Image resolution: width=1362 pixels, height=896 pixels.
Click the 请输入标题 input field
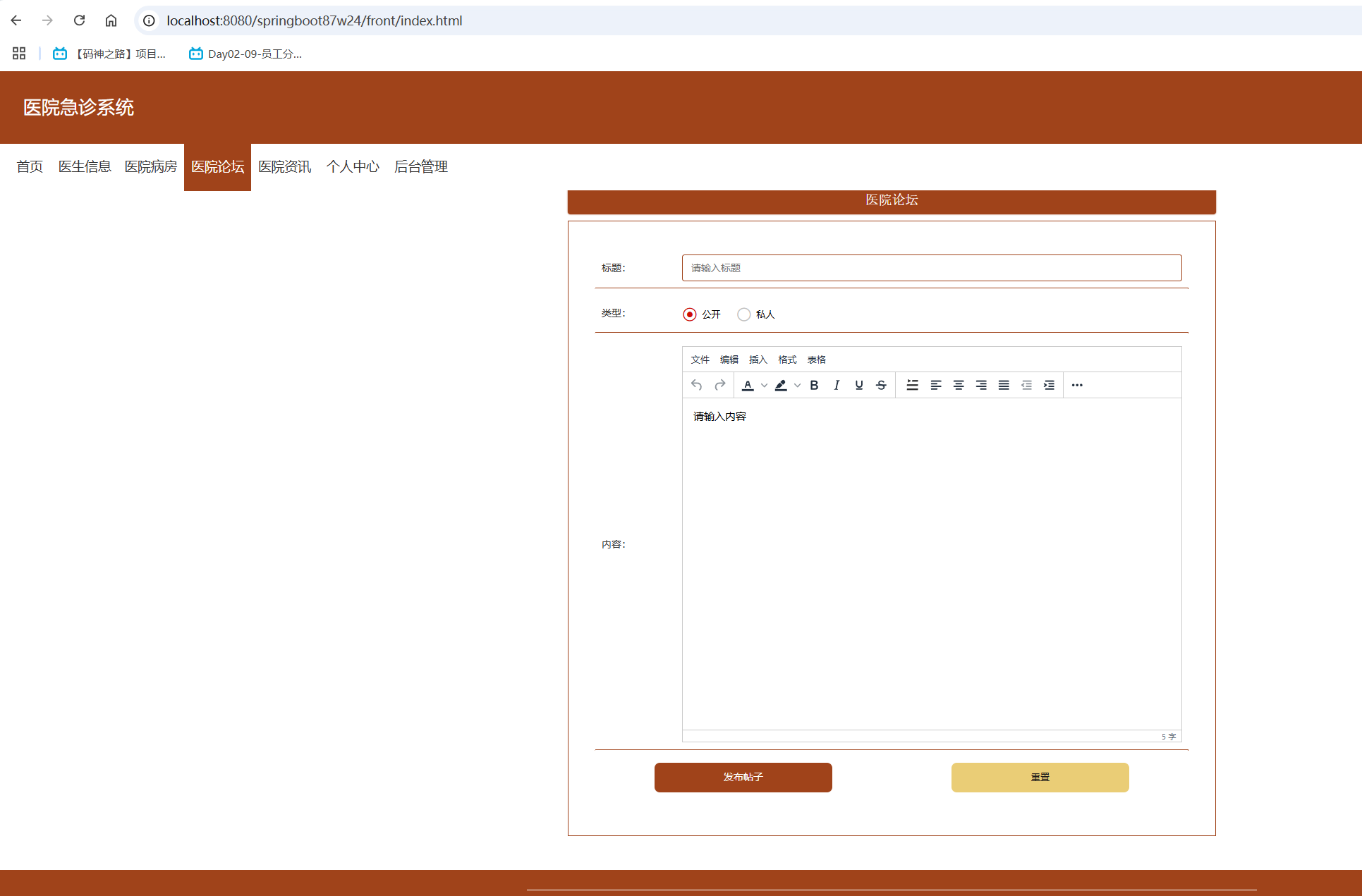tap(931, 268)
